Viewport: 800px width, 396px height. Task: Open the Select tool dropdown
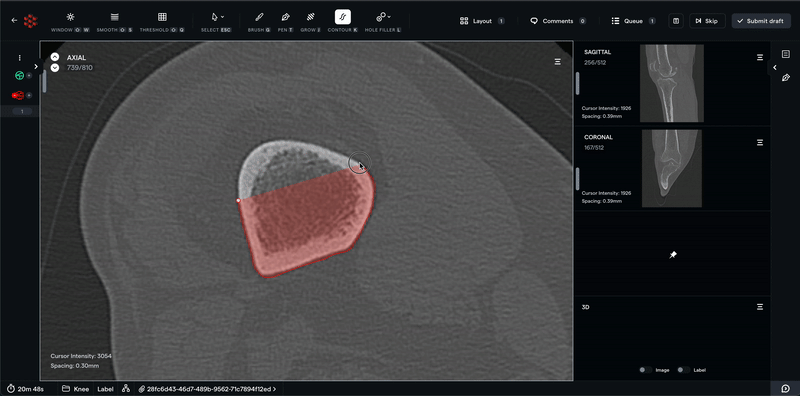[218, 17]
